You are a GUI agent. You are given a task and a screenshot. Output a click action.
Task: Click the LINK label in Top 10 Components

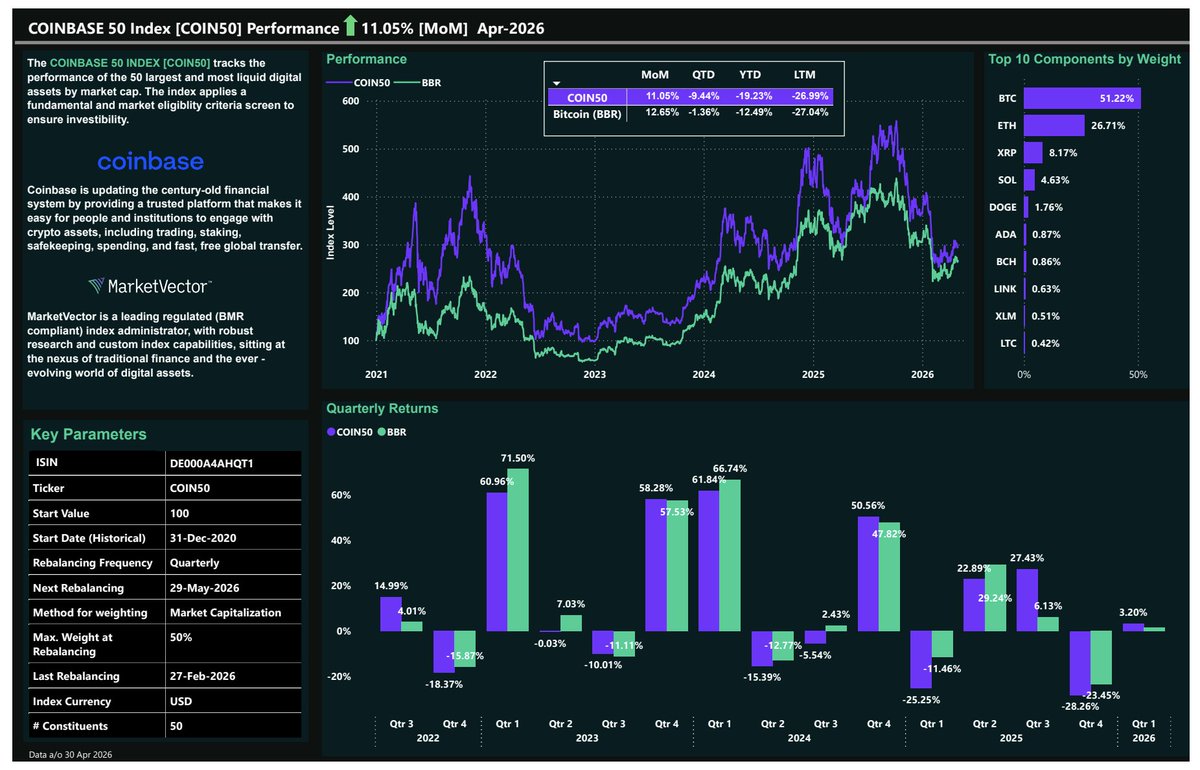[1004, 289]
